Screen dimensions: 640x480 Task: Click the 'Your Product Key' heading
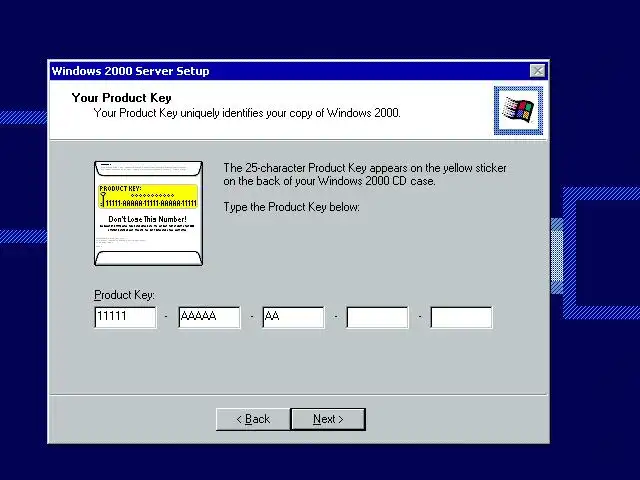(121, 98)
